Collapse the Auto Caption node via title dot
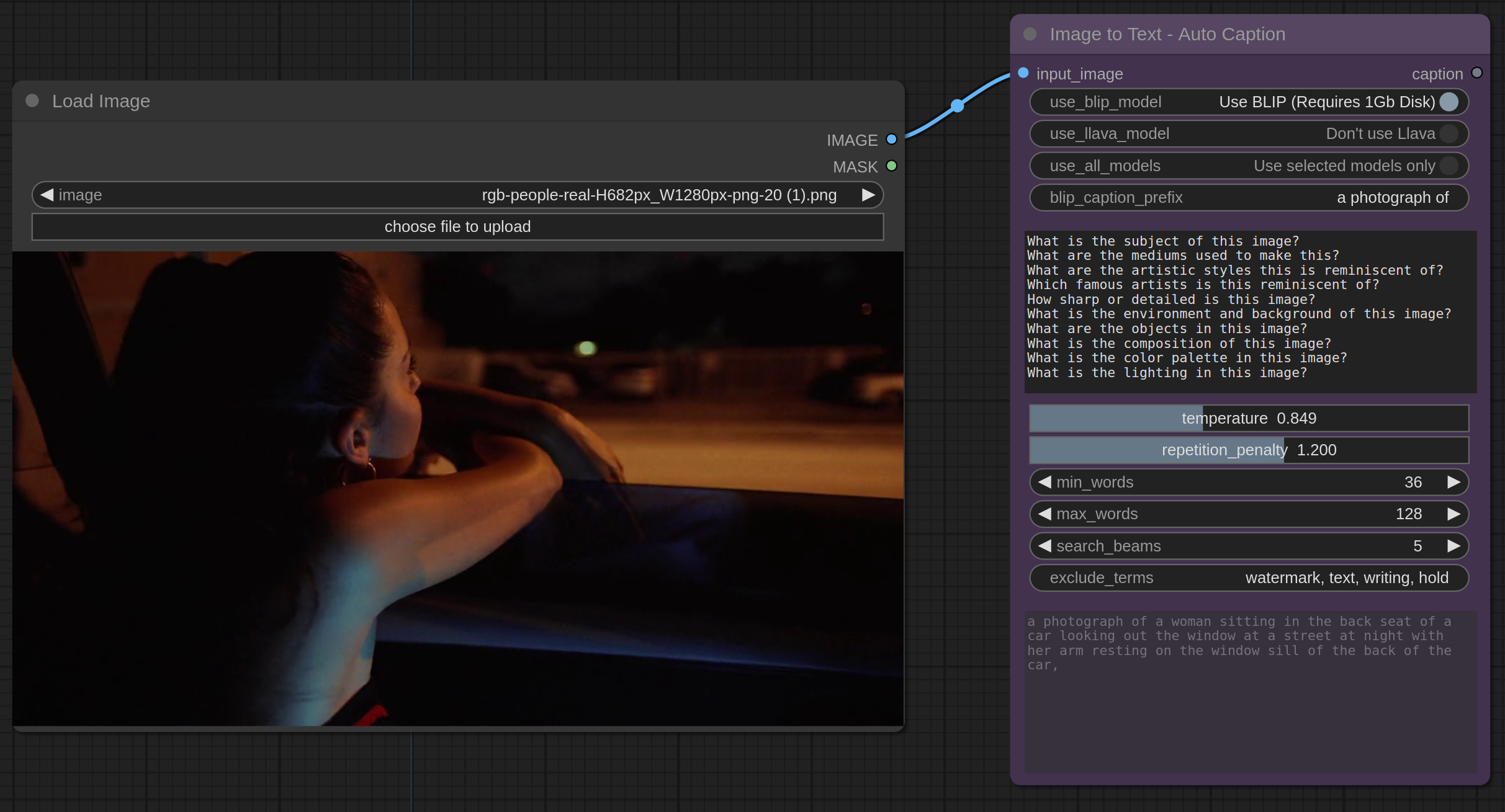1505x812 pixels. coord(1030,34)
